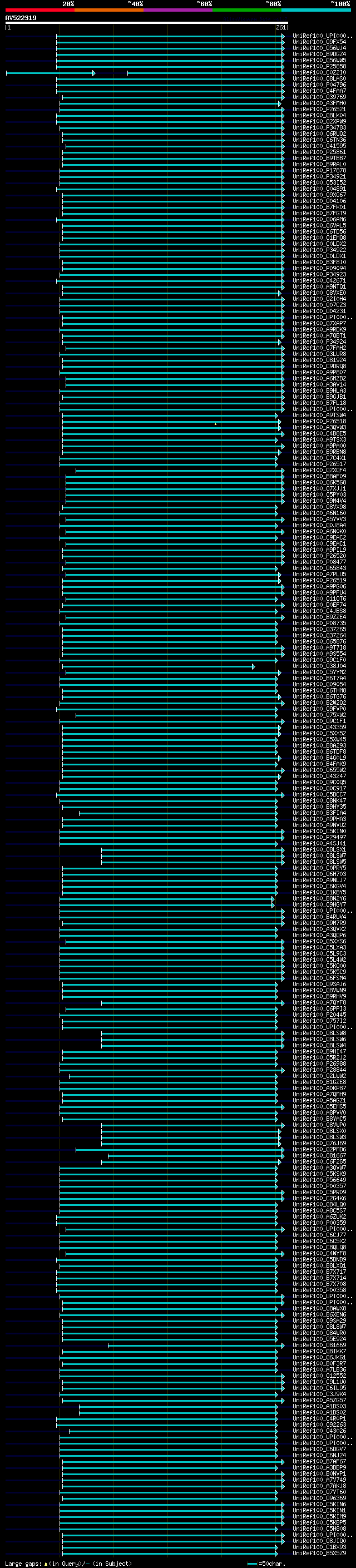Click the label UniRef100_Q6VAL5
This screenshot has height=1568, width=356.
click(x=319, y=225)
